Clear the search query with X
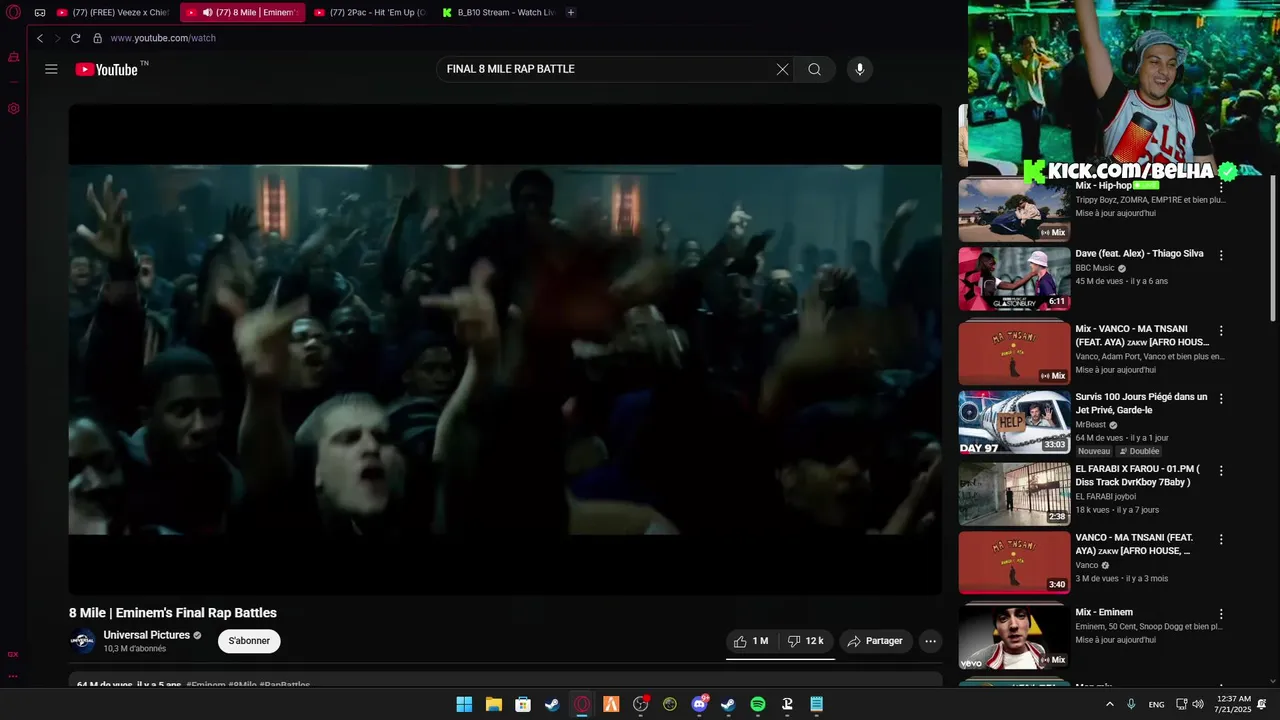The height and width of the screenshot is (720, 1280). coord(782,69)
